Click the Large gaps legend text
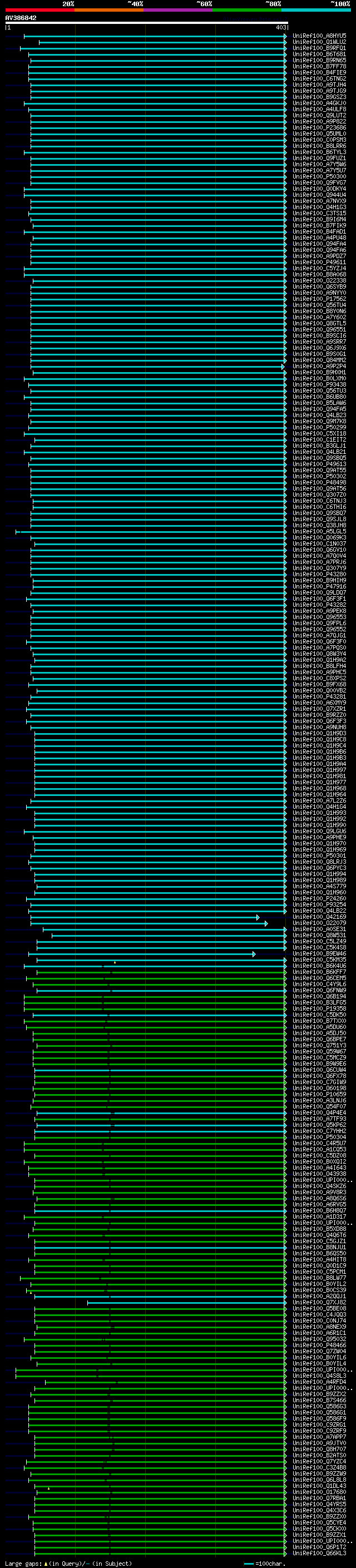This screenshot has height=1568, width=356. 68,1563
